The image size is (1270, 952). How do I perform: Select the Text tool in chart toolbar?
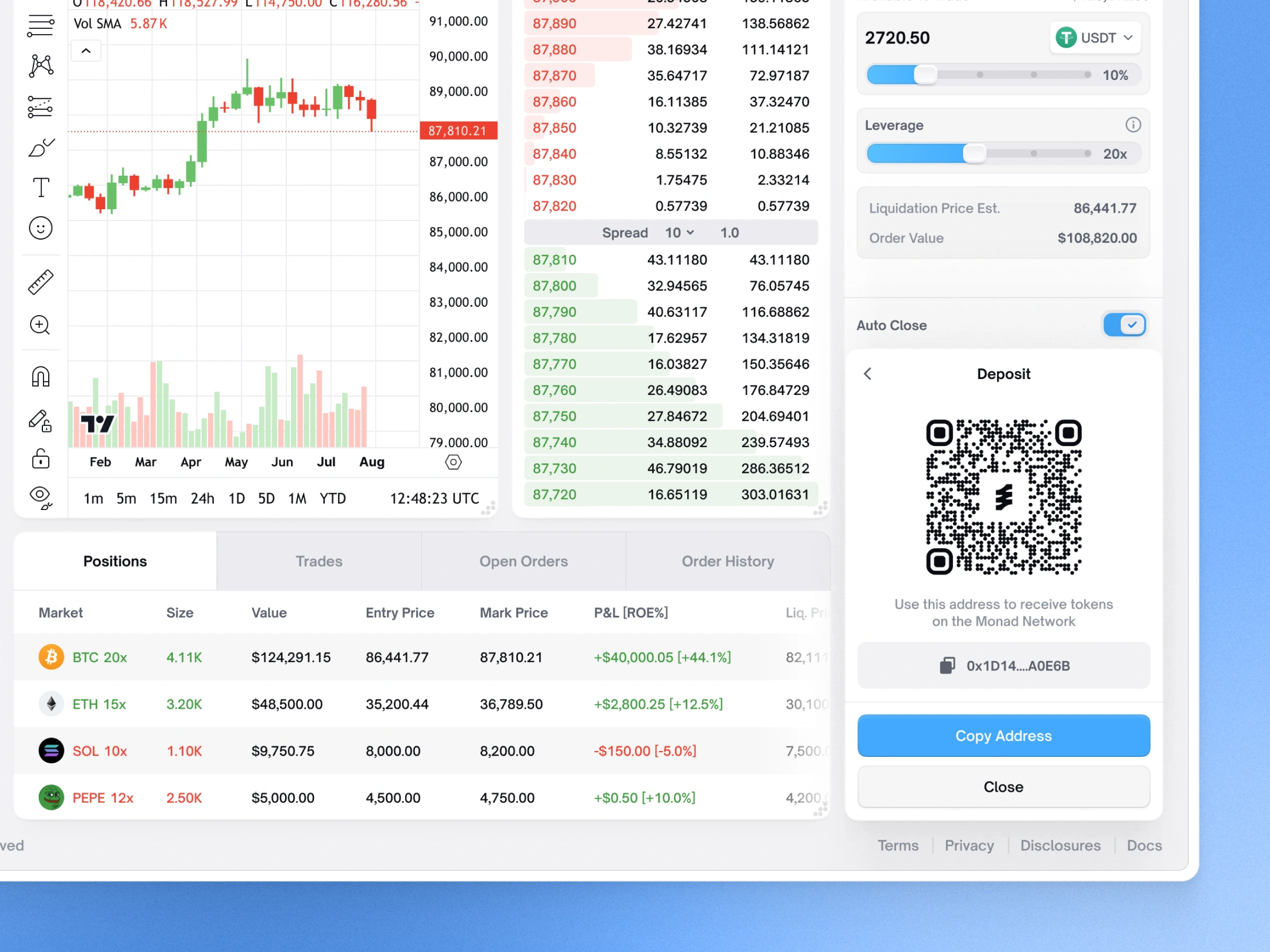click(x=41, y=188)
